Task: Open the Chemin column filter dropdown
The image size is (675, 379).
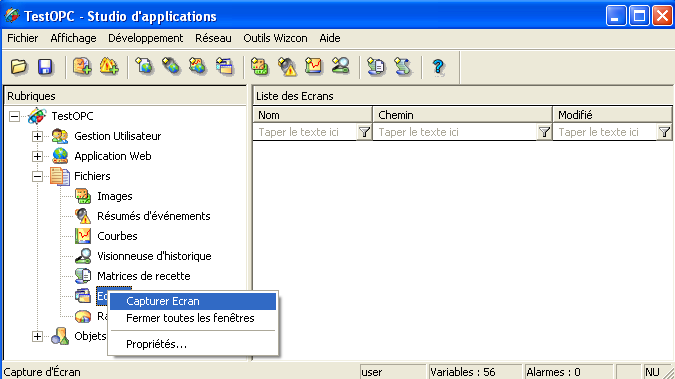Action: pos(544,132)
